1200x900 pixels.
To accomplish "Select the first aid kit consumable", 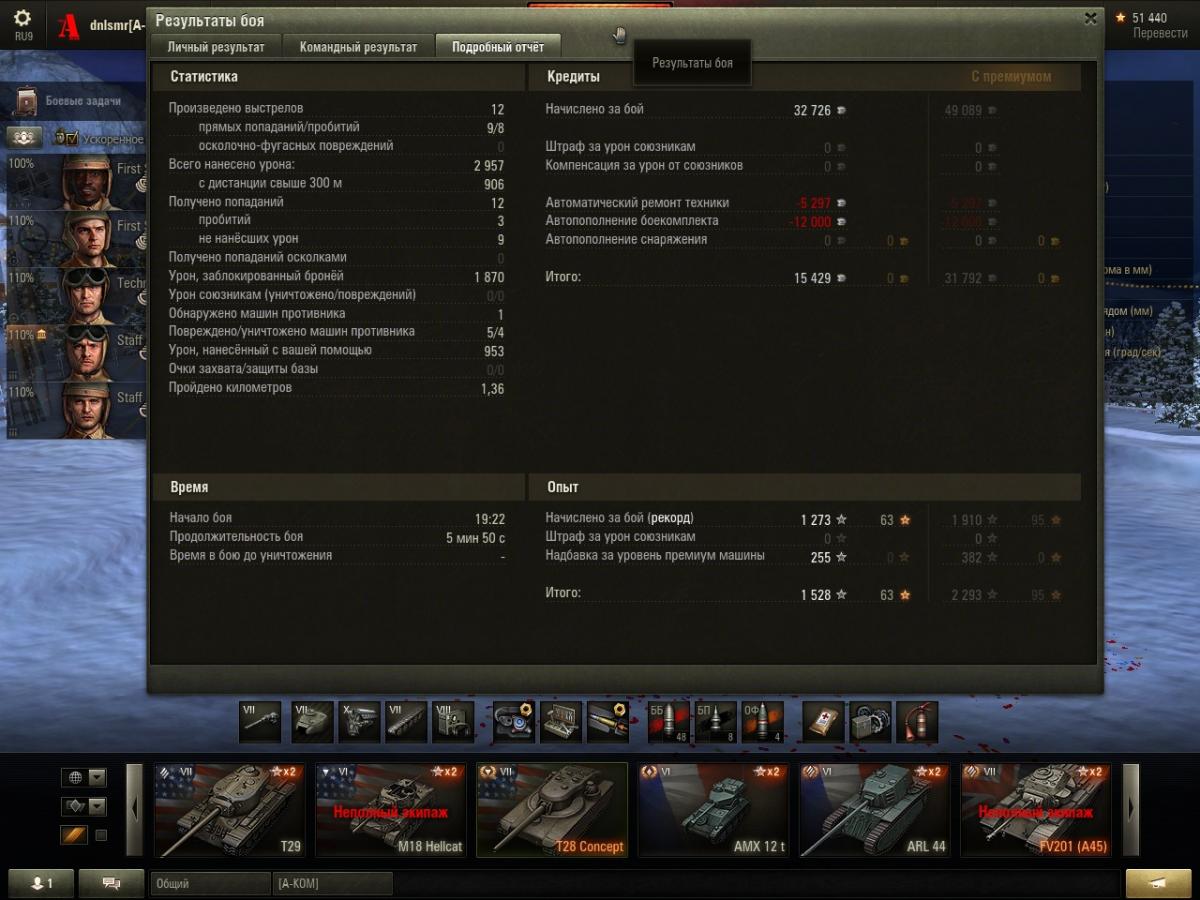I will point(823,722).
